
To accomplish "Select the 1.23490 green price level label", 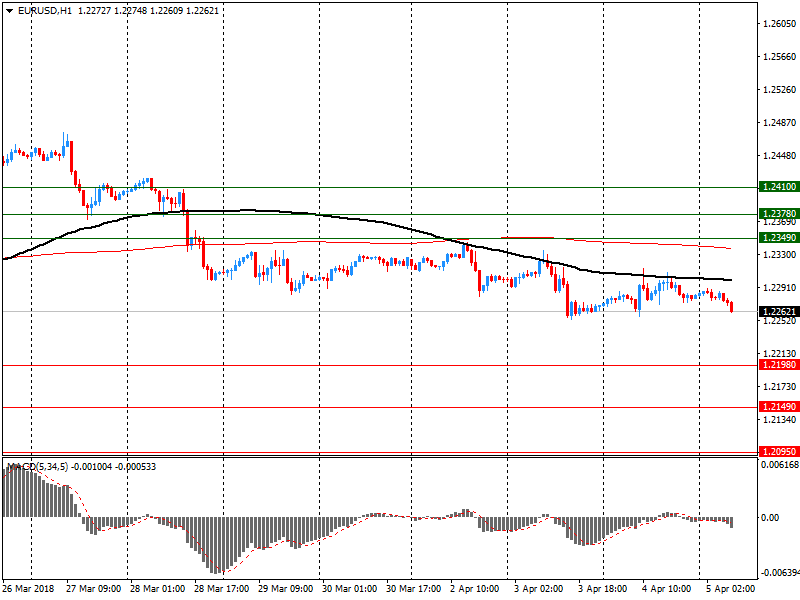I will tap(779, 238).
